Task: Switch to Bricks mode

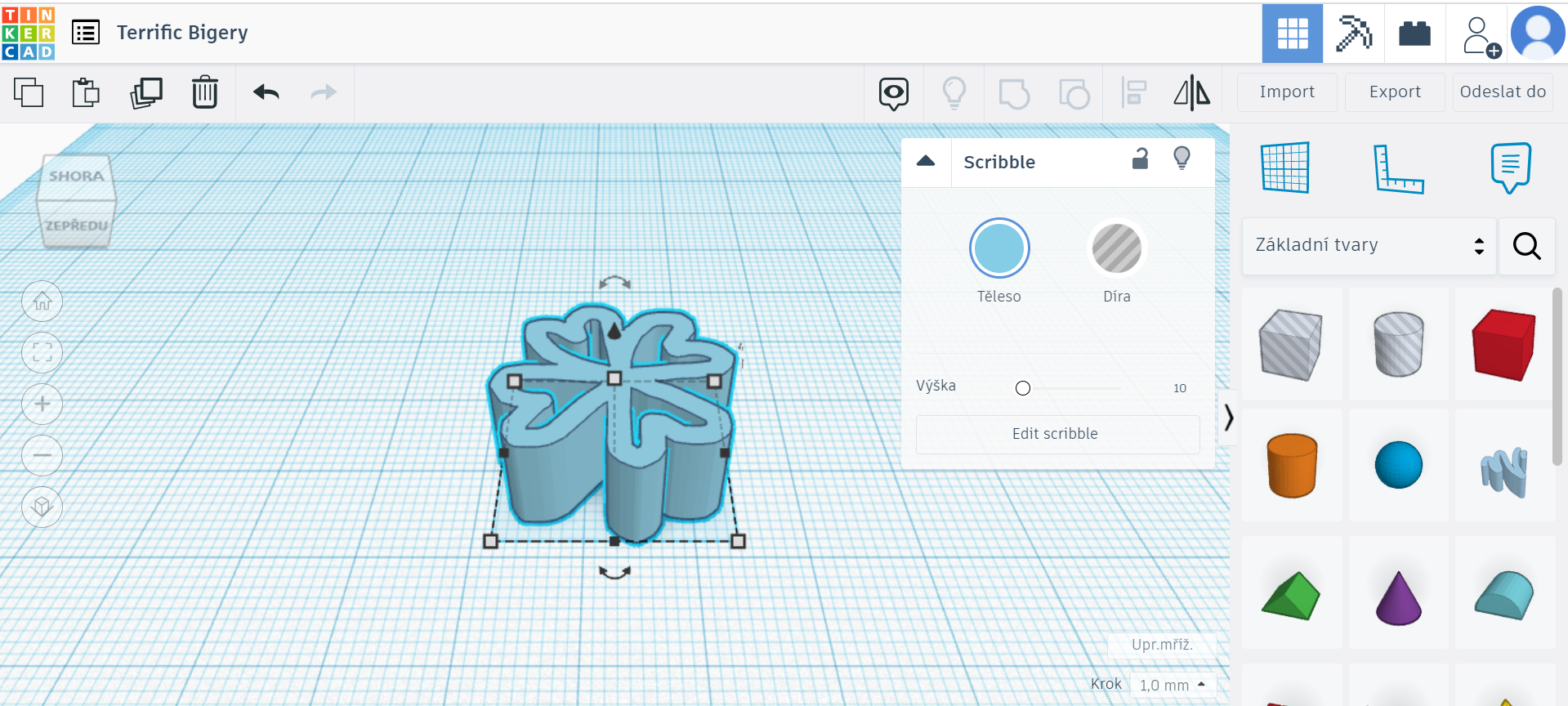Action: click(x=1414, y=34)
